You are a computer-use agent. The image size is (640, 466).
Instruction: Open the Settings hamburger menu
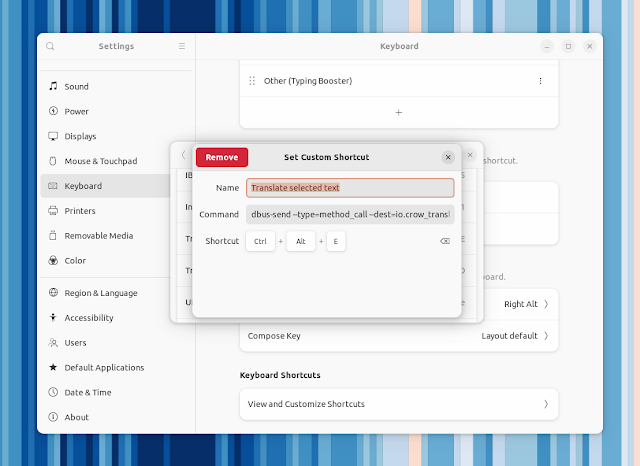click(181, 46)
